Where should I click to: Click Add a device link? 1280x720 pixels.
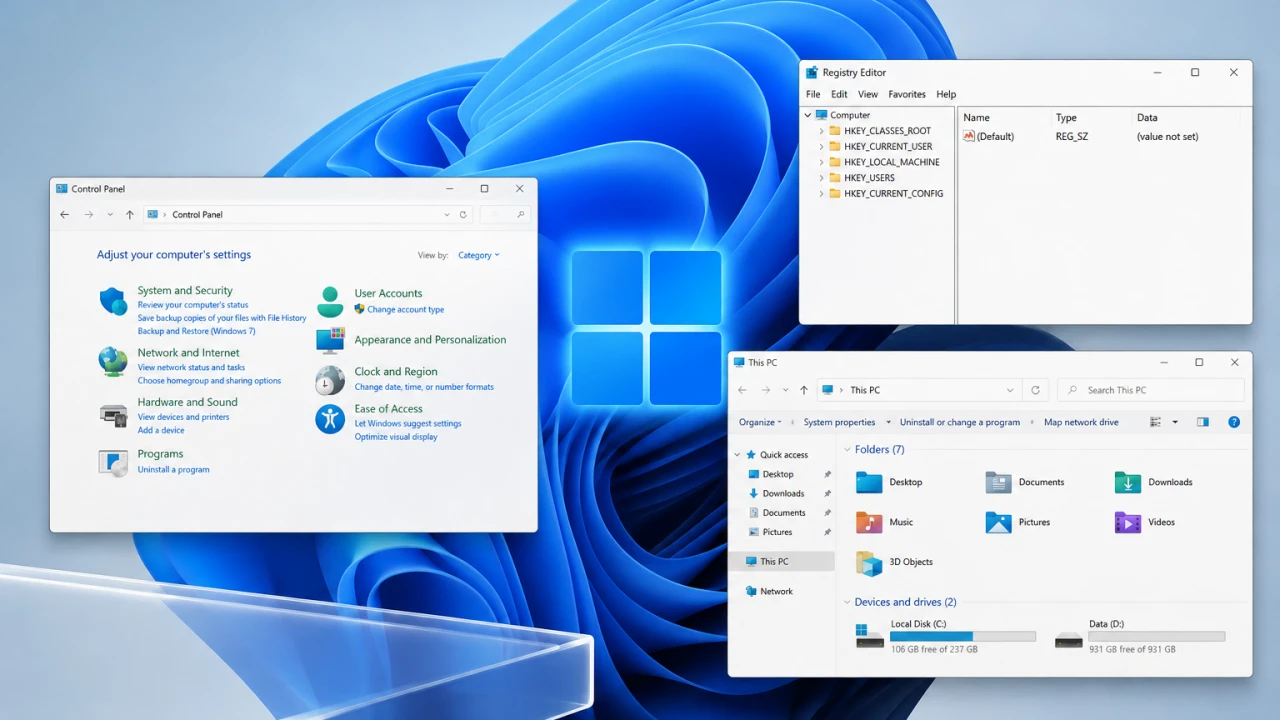(x=161, y=430)
